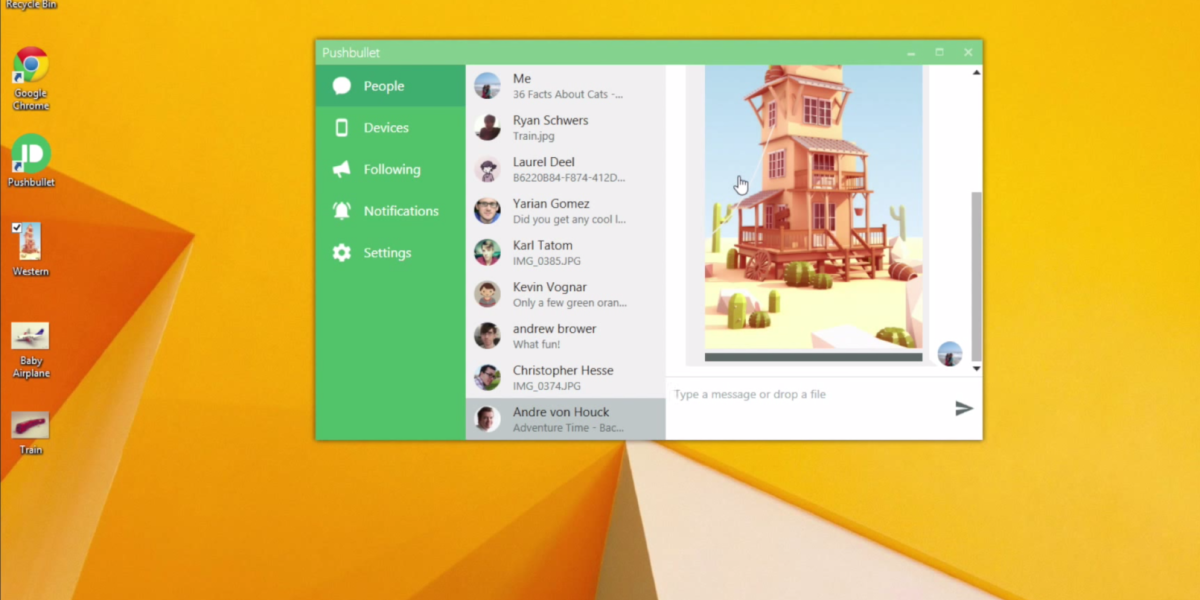Select Yarian Gomez chat
The height and width of the screenshot is (600, 1200).
(x=566, y=211)
